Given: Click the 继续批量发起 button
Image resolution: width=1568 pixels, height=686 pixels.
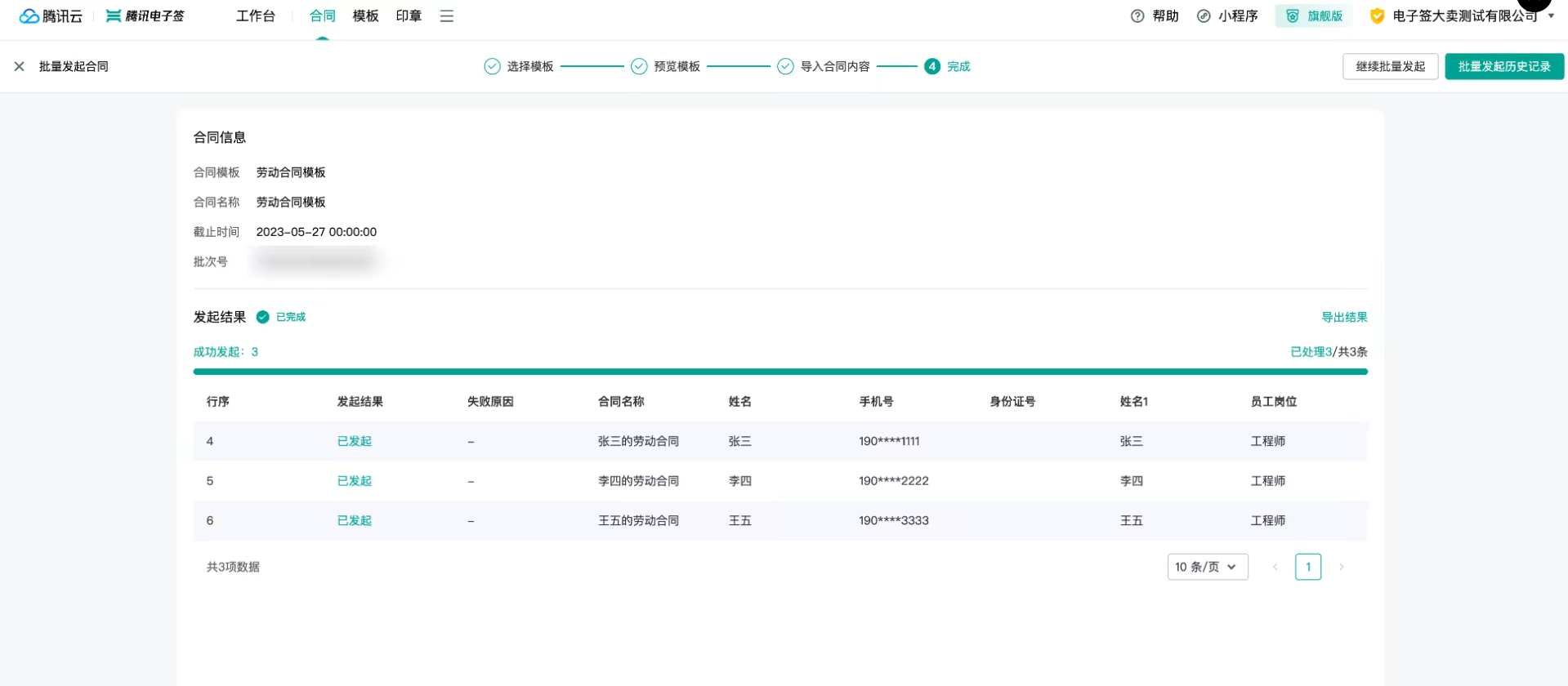Looking at the screenshot, I should [1390, 66].
